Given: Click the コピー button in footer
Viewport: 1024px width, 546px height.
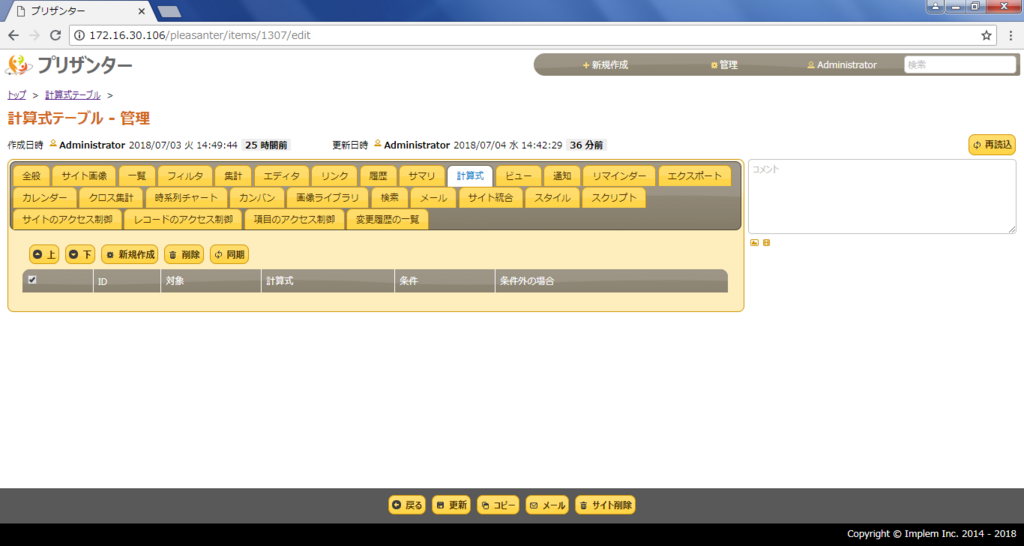Looking at the screenshot, I should pyautogui.click(x=498, y=505).
